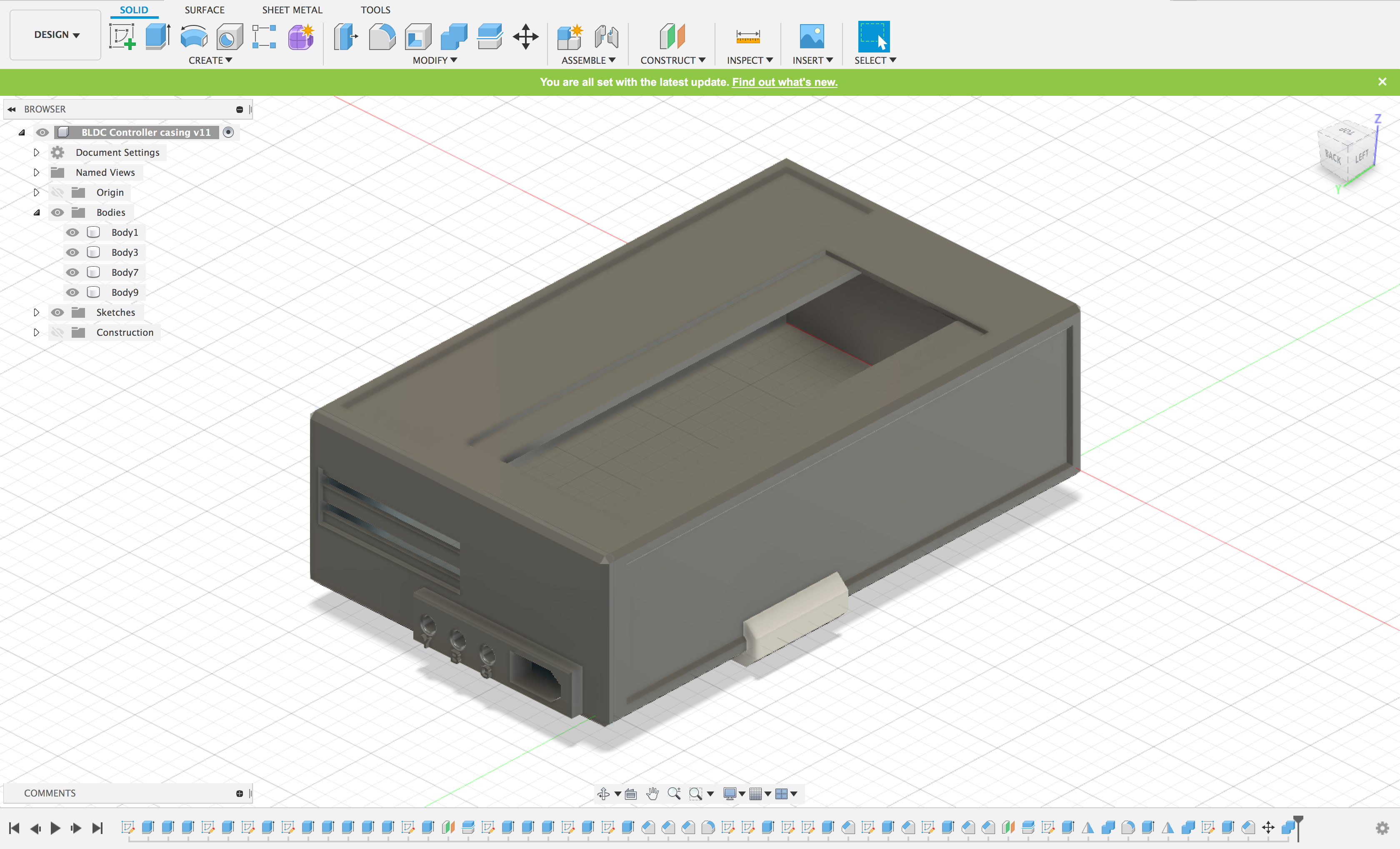The width and height of the screenshot is (1400, 849).
Task: Select the Pan hand tool
Action: click(x=652, y=793)
